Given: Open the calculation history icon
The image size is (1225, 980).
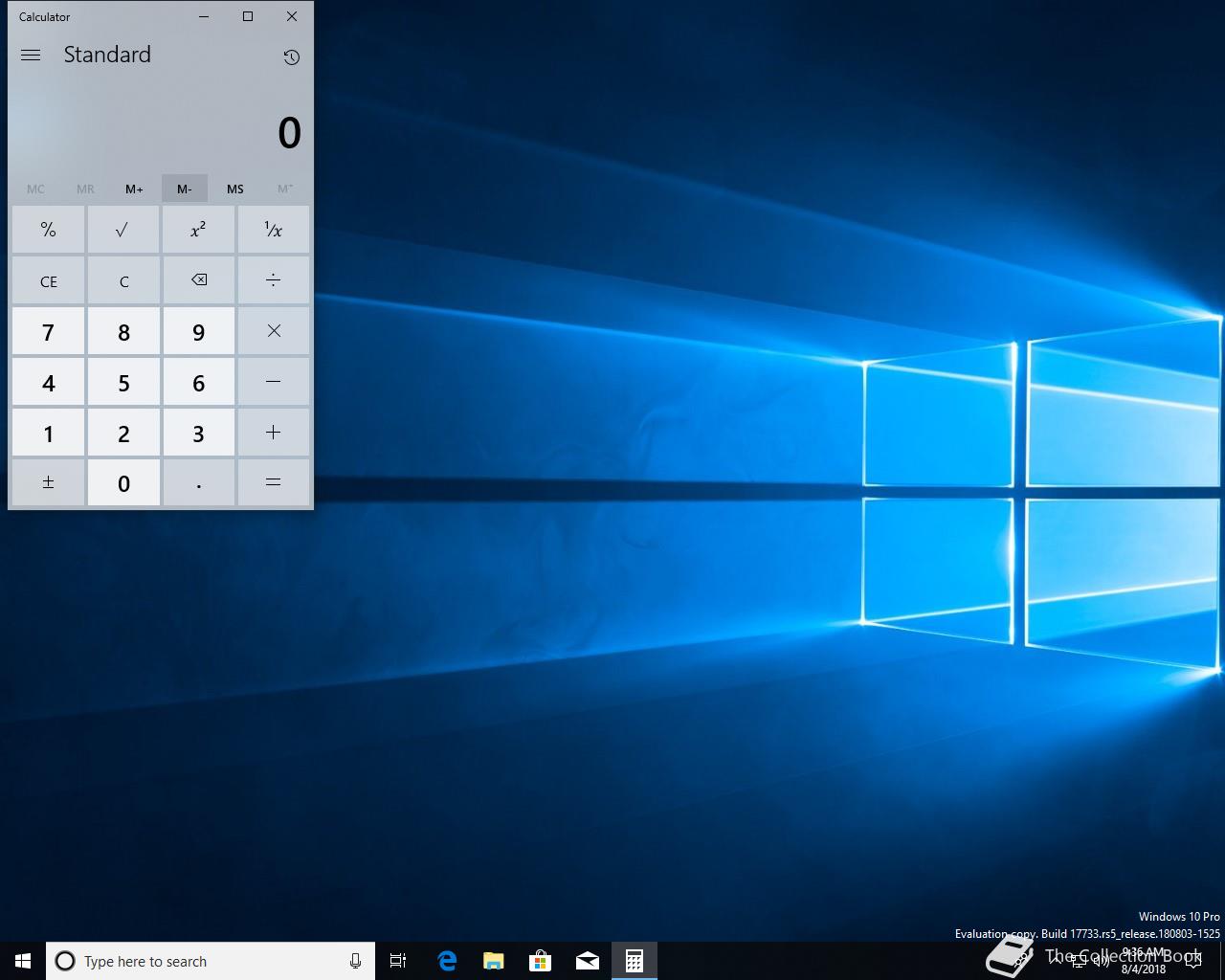Looking at the screenshot, I should 292,57.
